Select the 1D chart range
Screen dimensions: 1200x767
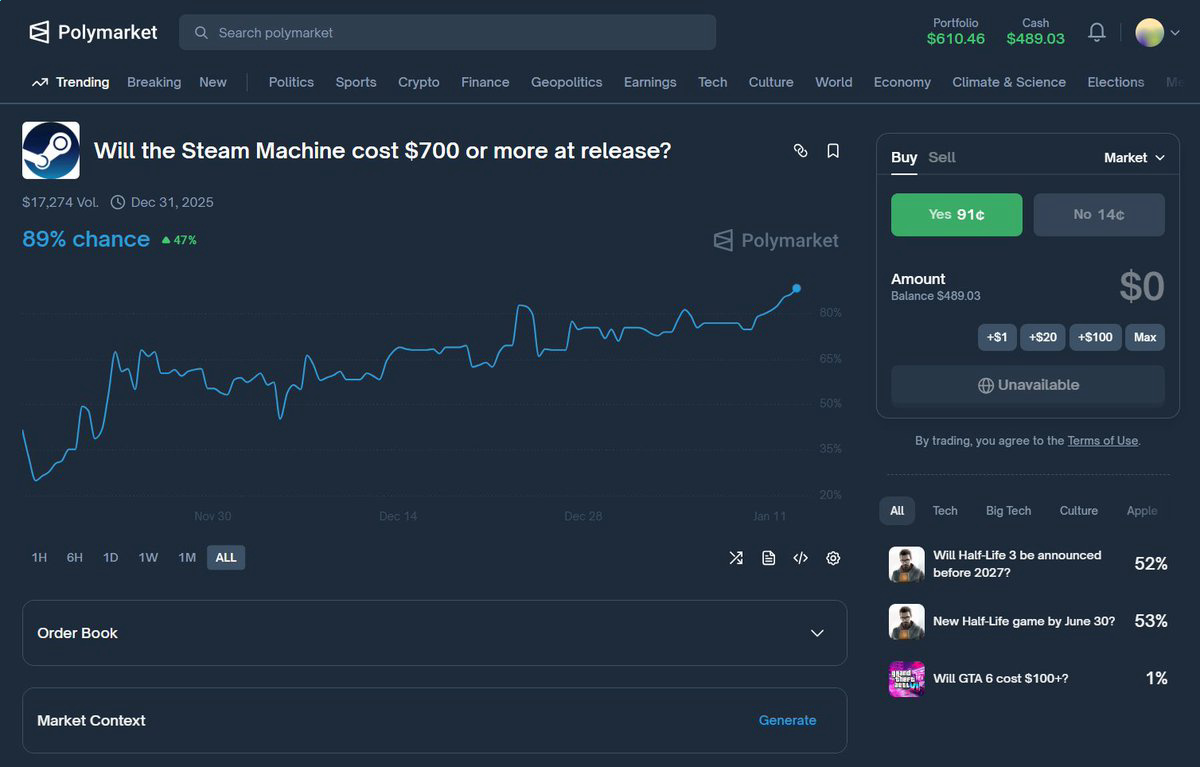point(111,558)
